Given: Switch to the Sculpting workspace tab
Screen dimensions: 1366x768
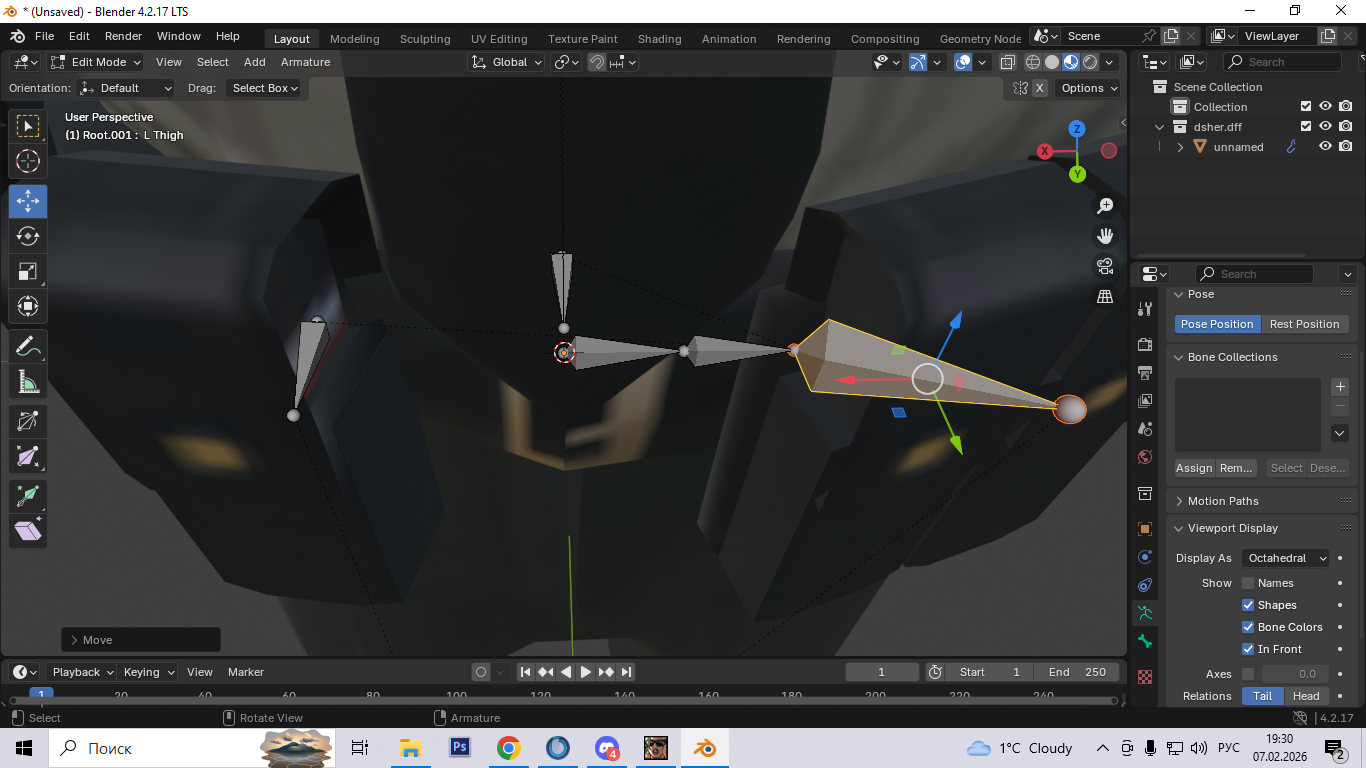Looking at the screenshot, I should [x=425, y=39].
